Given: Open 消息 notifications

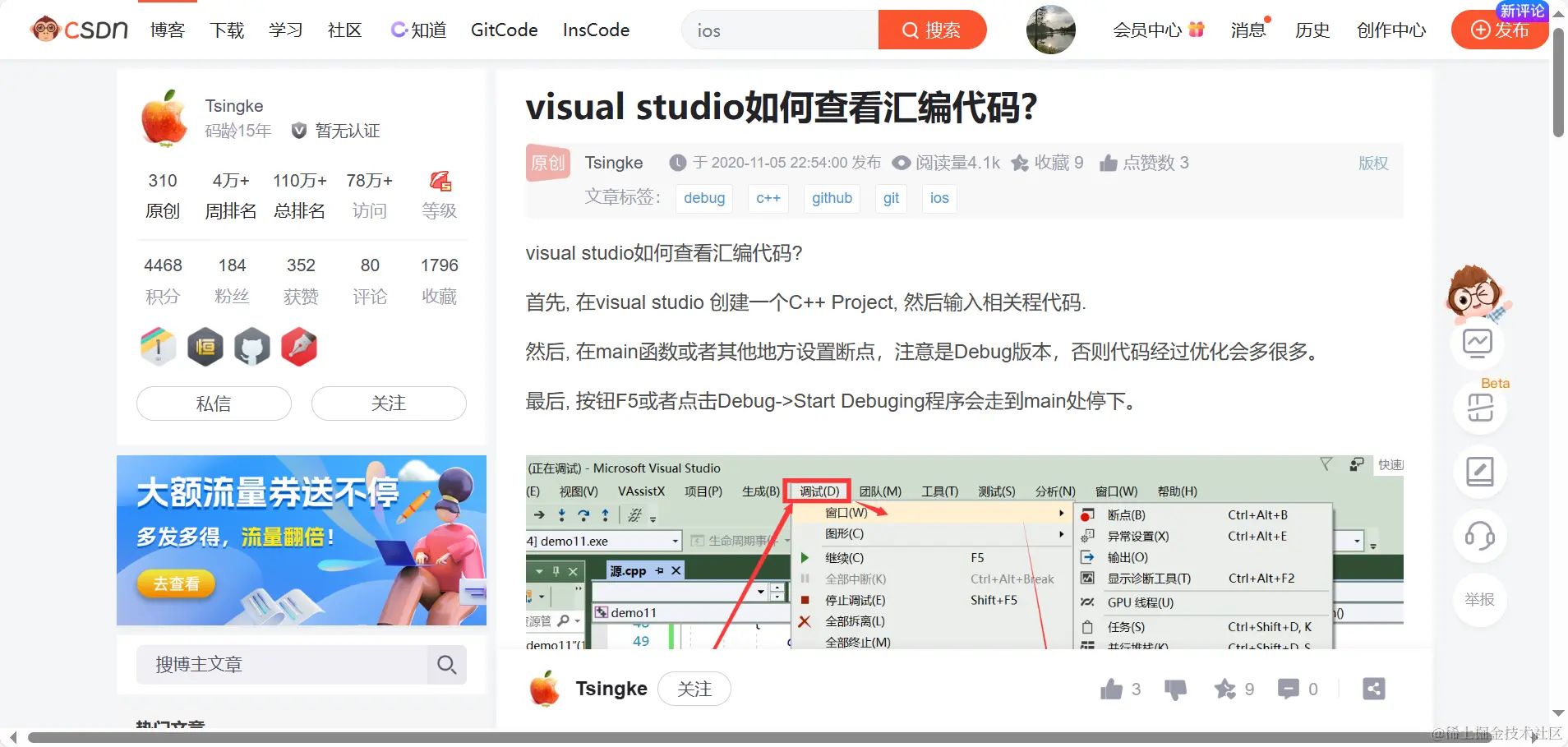Looking at the screenshot, I should pos(1250,30).
